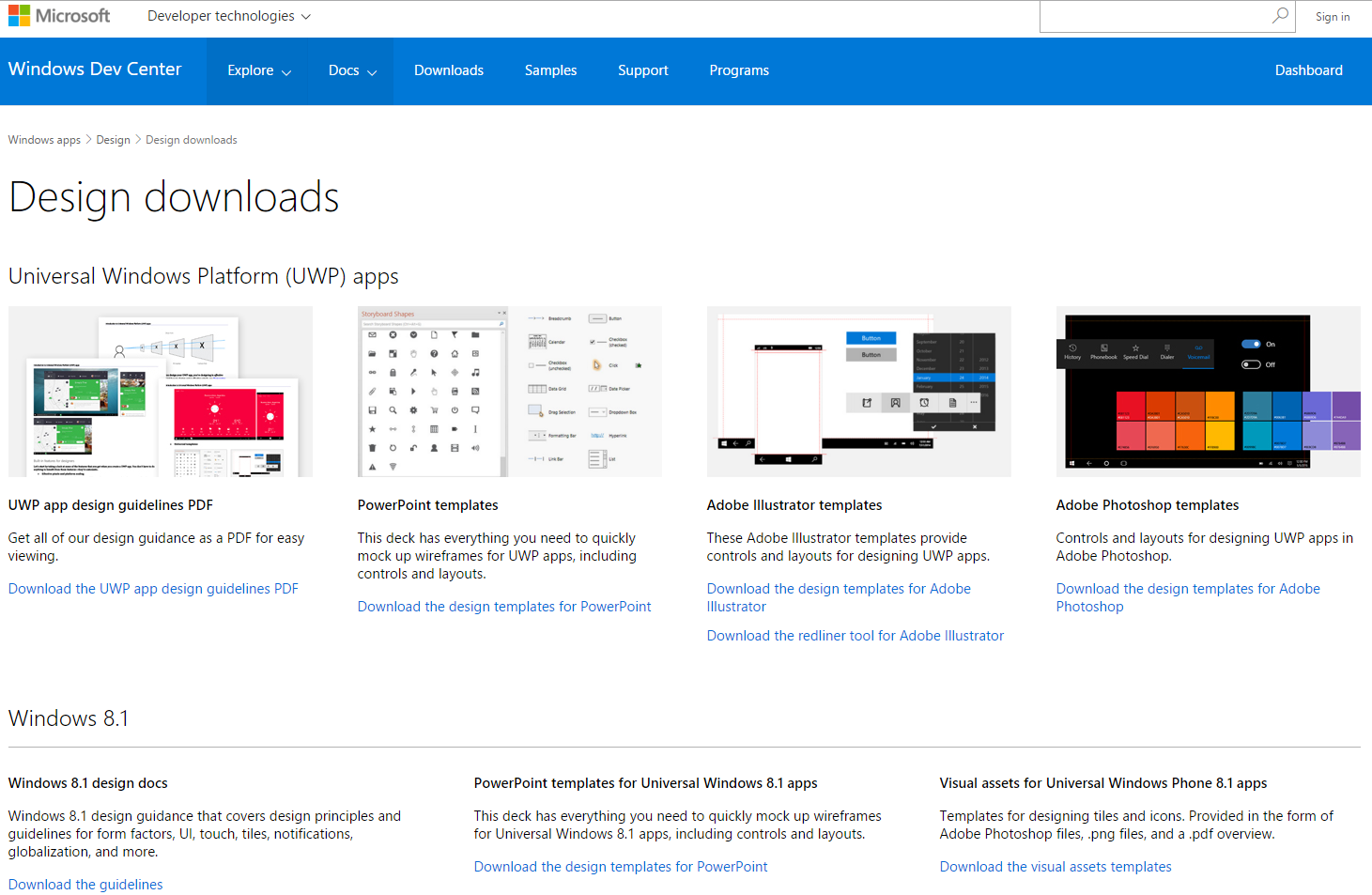Click PowerPoint templates heading
This screenshot has width=1372, height=895.
(x=428, y=505)
